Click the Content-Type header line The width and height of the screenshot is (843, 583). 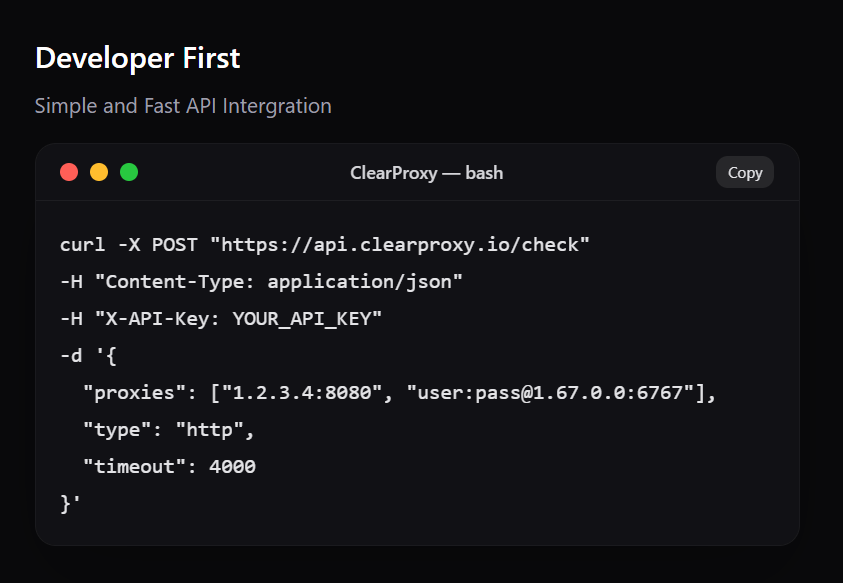coord(260,281)
